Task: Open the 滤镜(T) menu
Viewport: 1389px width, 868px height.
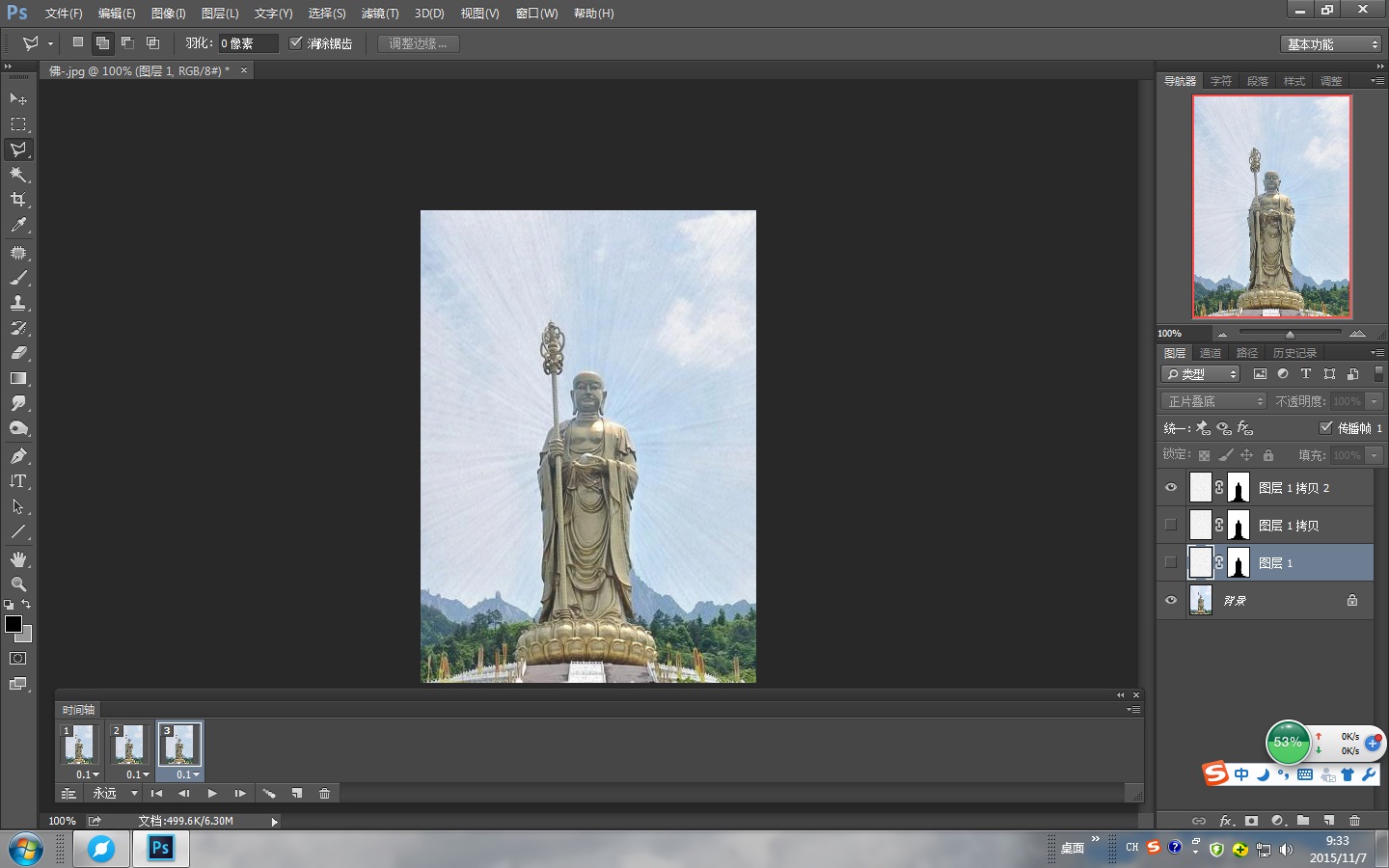Action: (380, 14)
